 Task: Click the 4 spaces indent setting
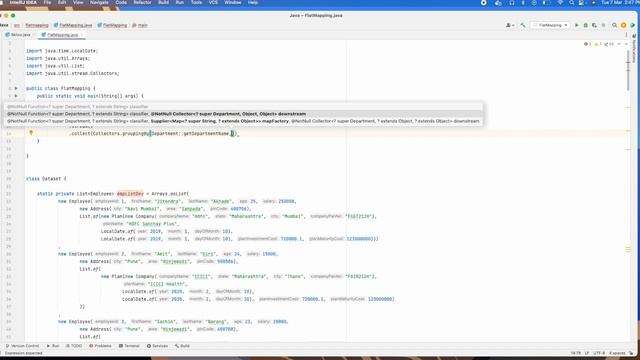617,353
